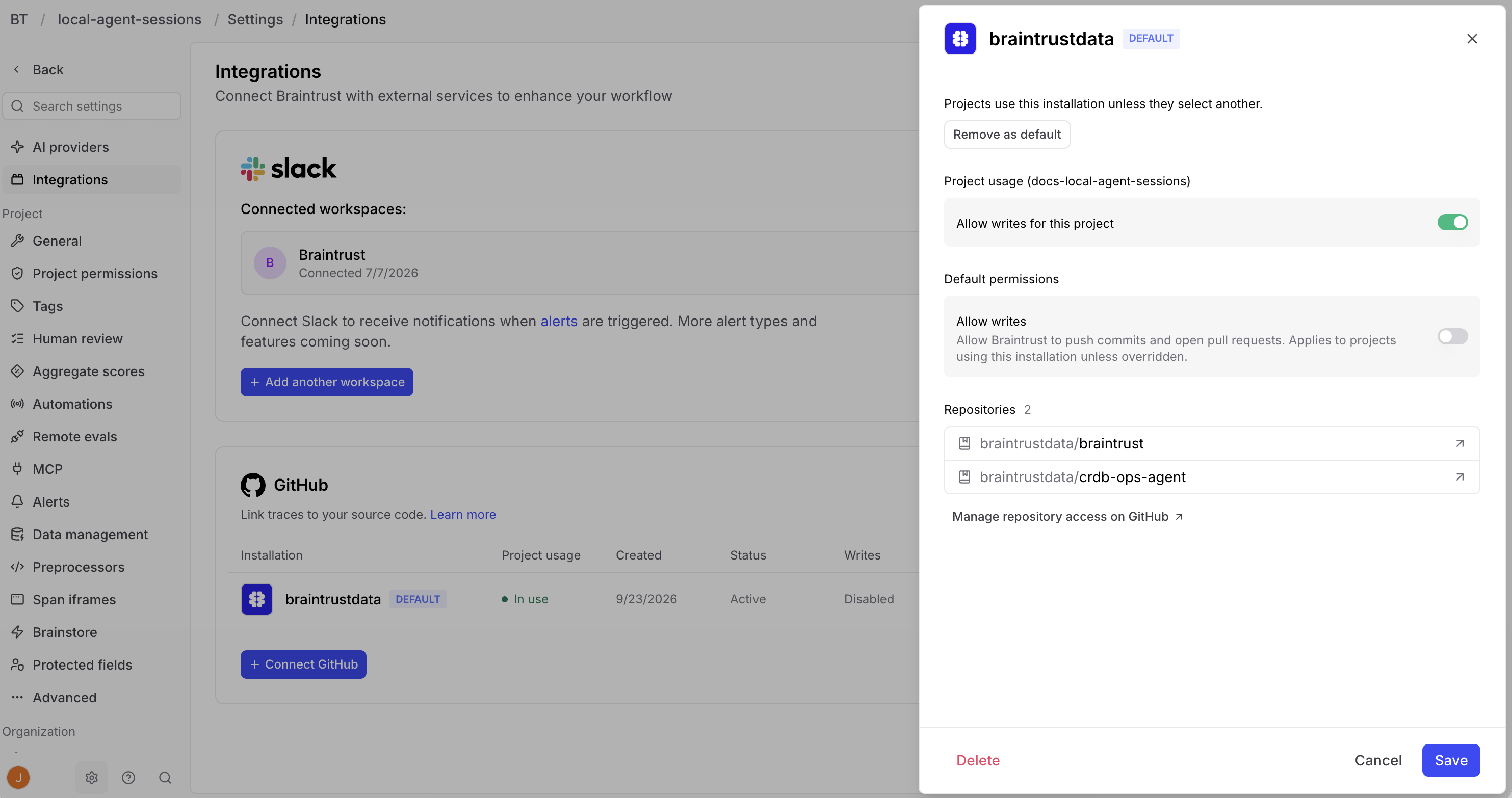The height and width of the screenshot is (798, 1512).
Task: Open Manage repository access on GitHub
Action: [1067, 516]
